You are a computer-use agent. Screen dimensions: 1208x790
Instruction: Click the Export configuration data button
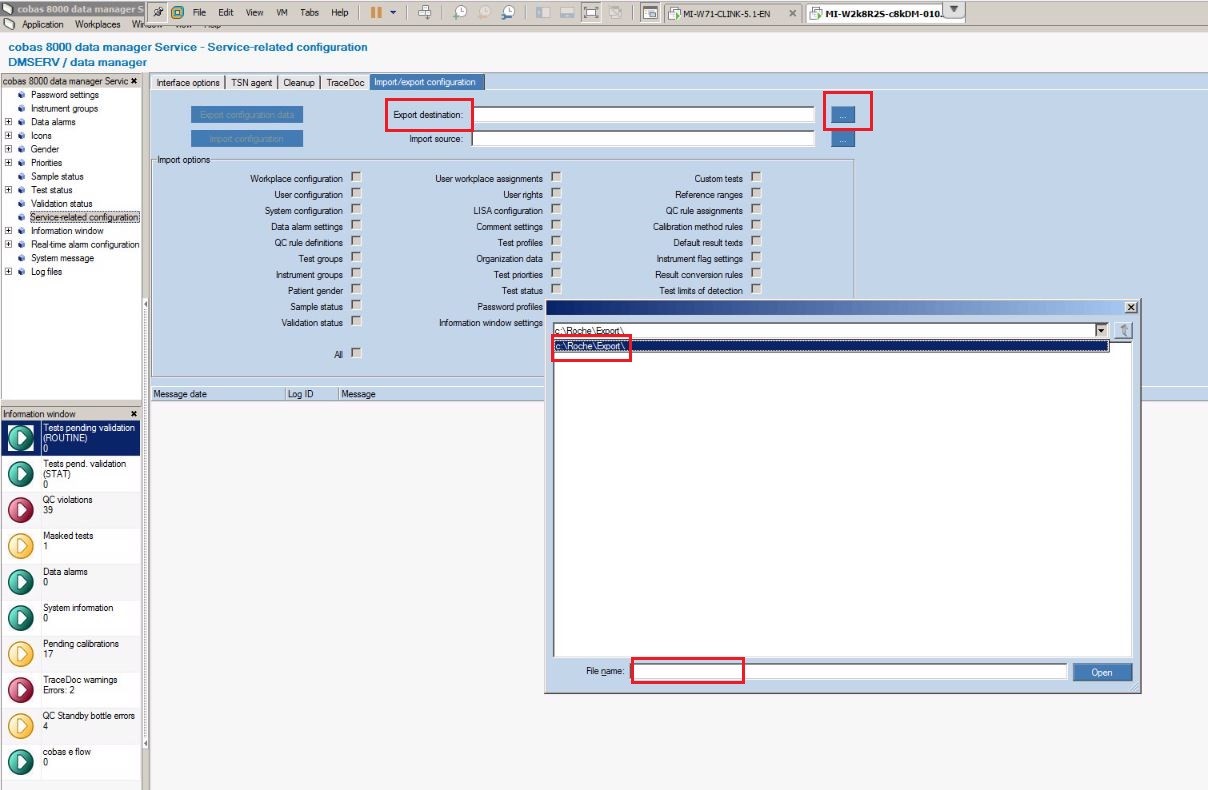247,115
